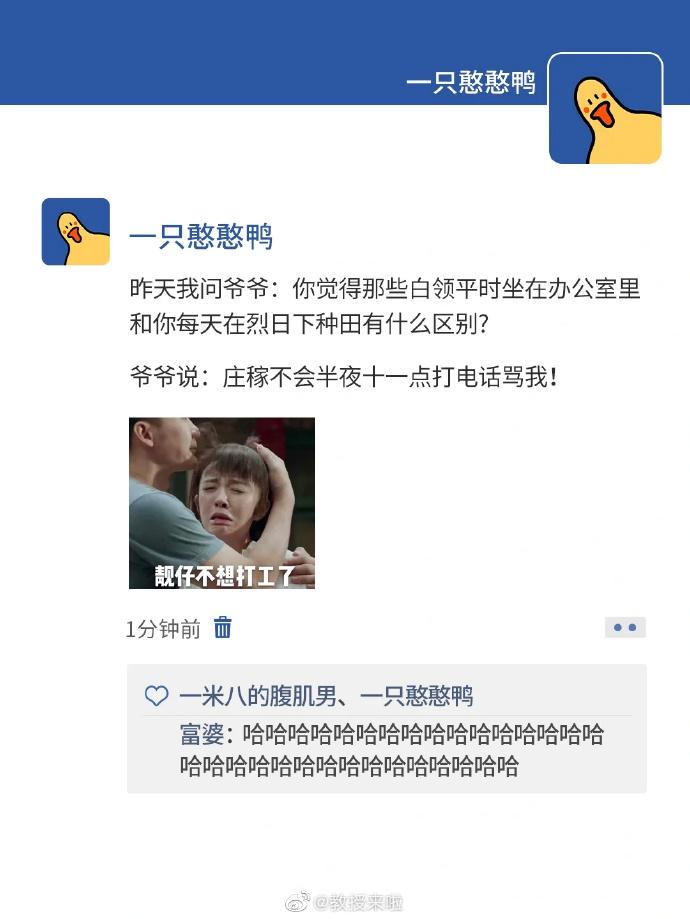Tap the heart icon in likes row
Image resolution: width=690 pixels, height=919 pixels.
[x=157, y=696]
